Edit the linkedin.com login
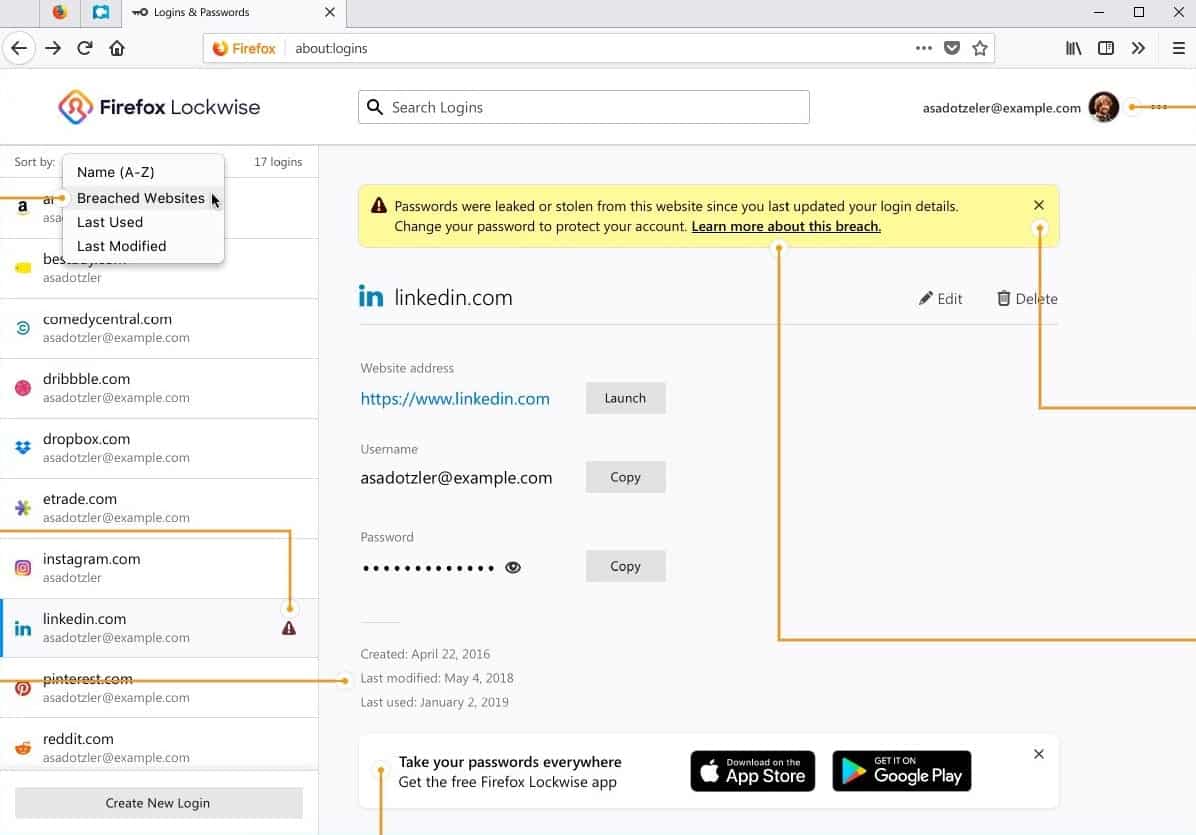1196x835 pixels. click(x=940, y=299)
